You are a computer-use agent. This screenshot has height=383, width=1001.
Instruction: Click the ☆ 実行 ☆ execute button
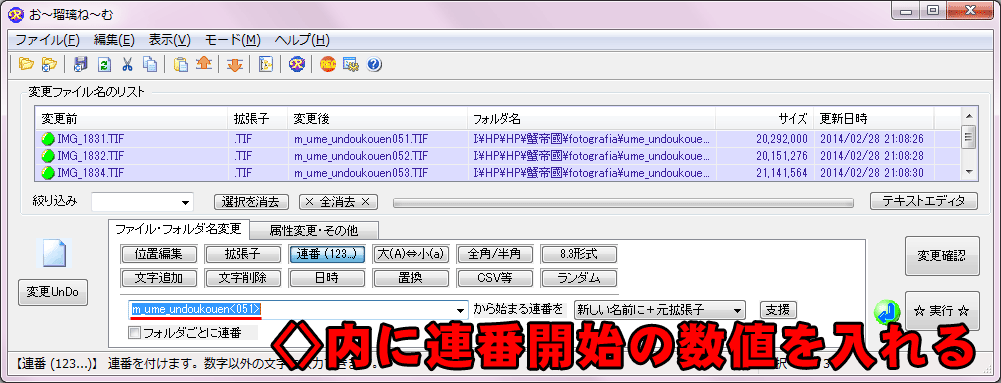point(942,311)
